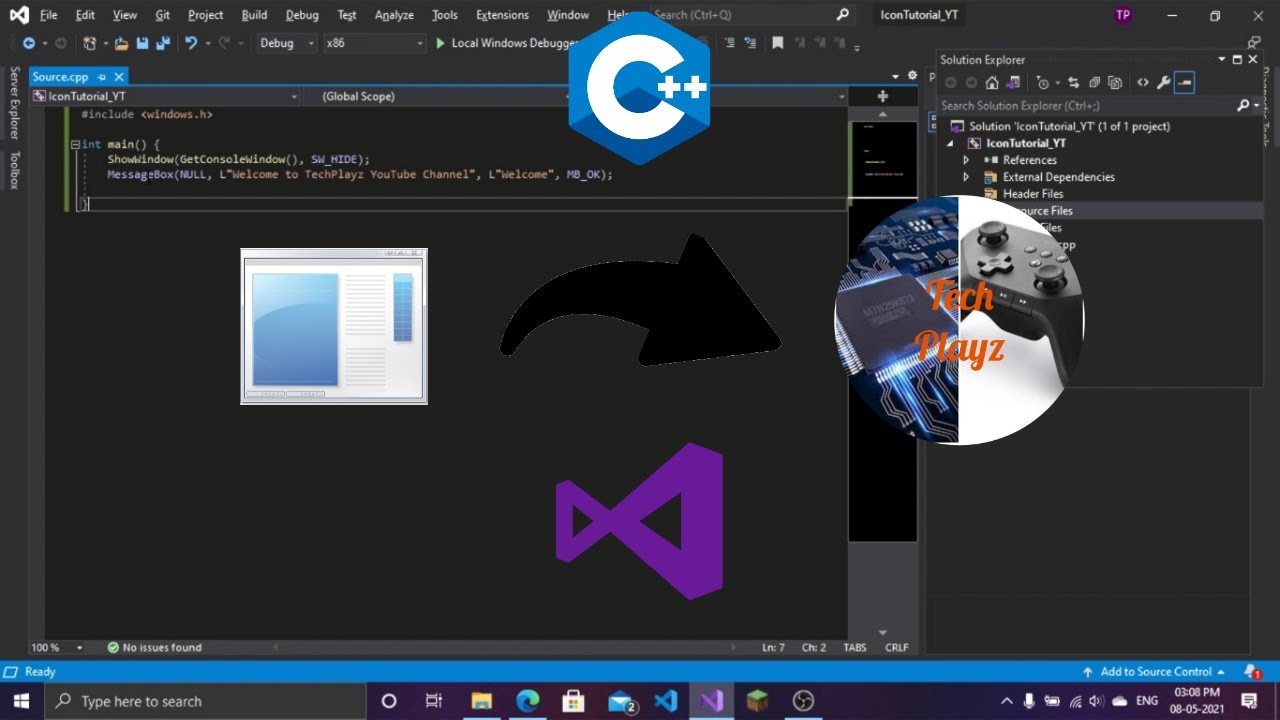The image size is (1280, 720).
Task: Open the Build menu
Action: pyautogui.click(x=254, y=15)
